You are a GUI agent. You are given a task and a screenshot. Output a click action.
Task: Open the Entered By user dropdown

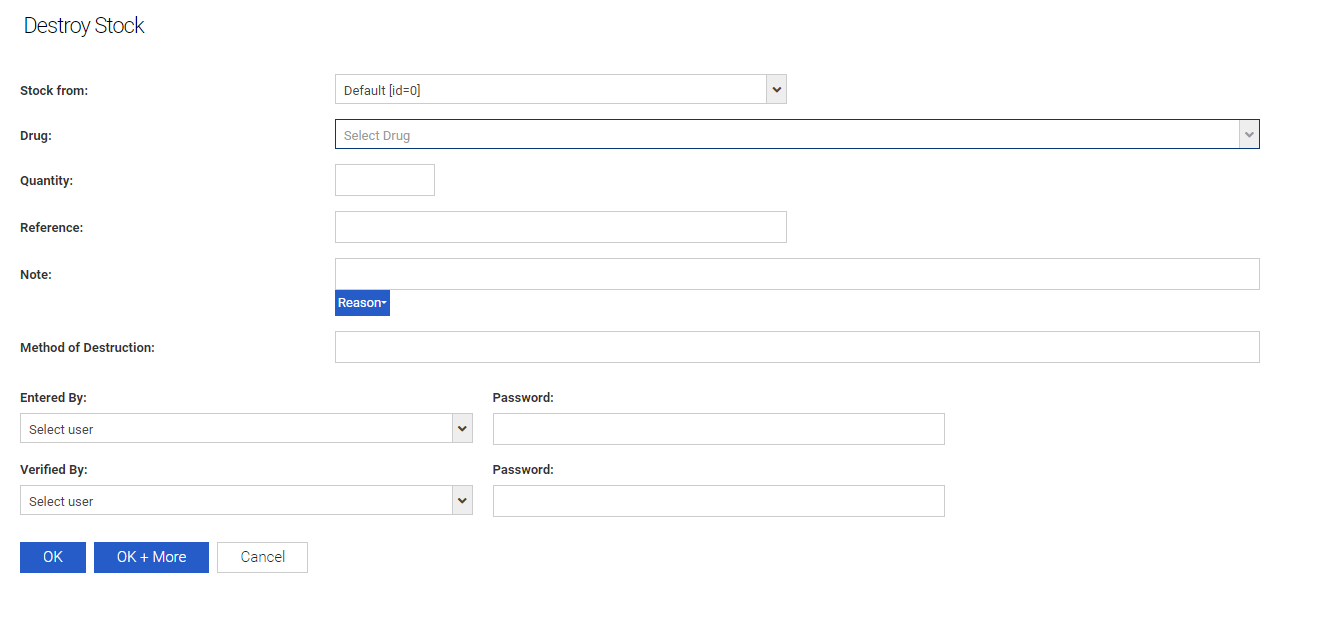[x=235, y=429]
